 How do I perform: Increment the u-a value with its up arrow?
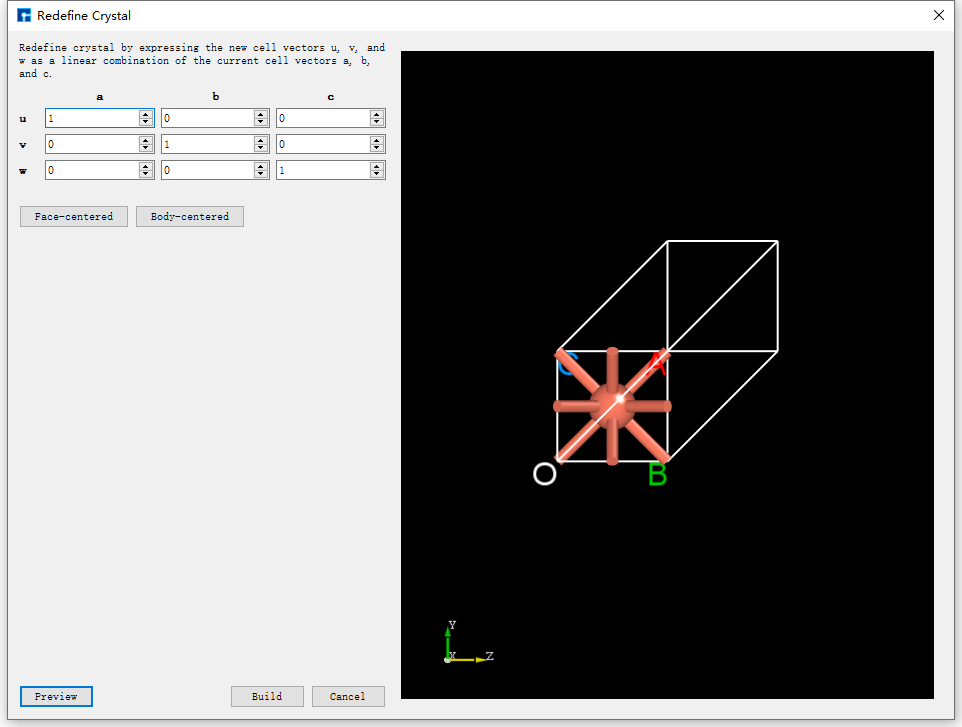coord(147,113)
